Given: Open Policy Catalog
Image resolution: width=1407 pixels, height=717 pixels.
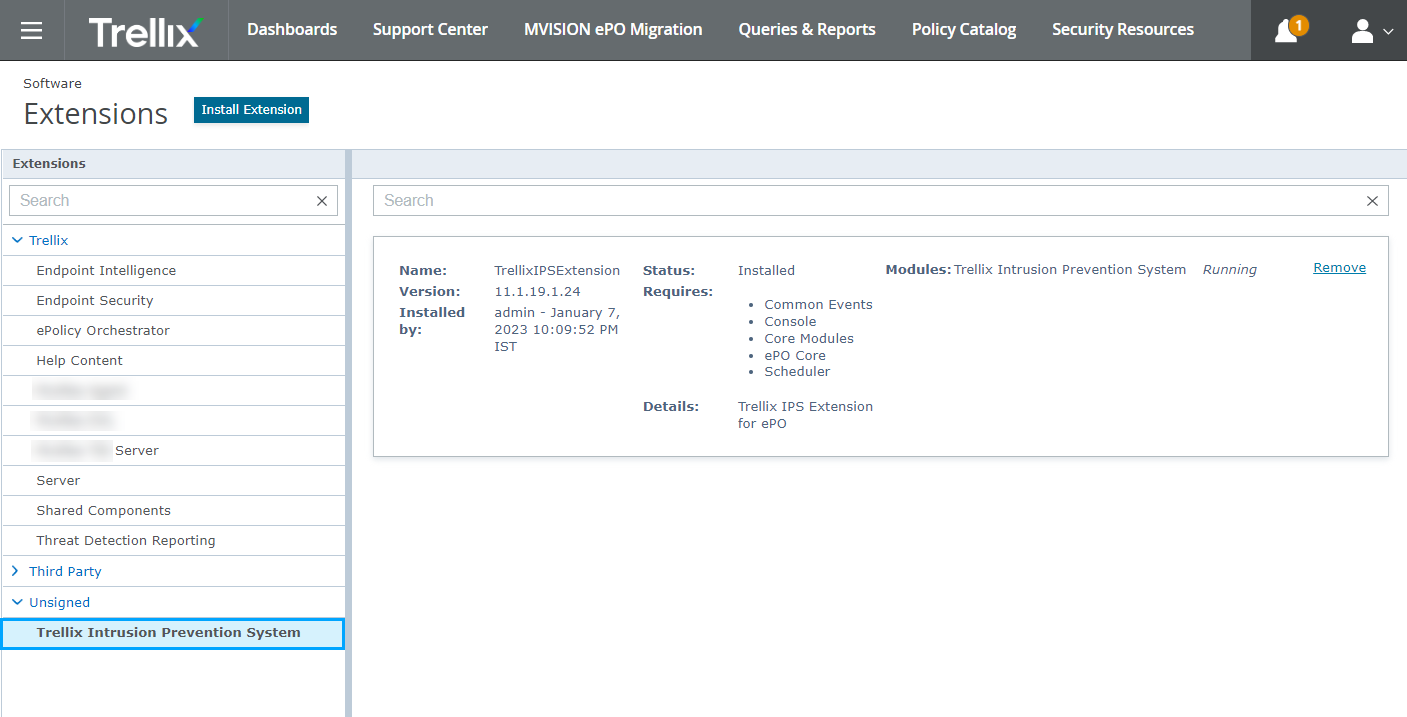Looking at the screenshot, I should tap(964, 30).
